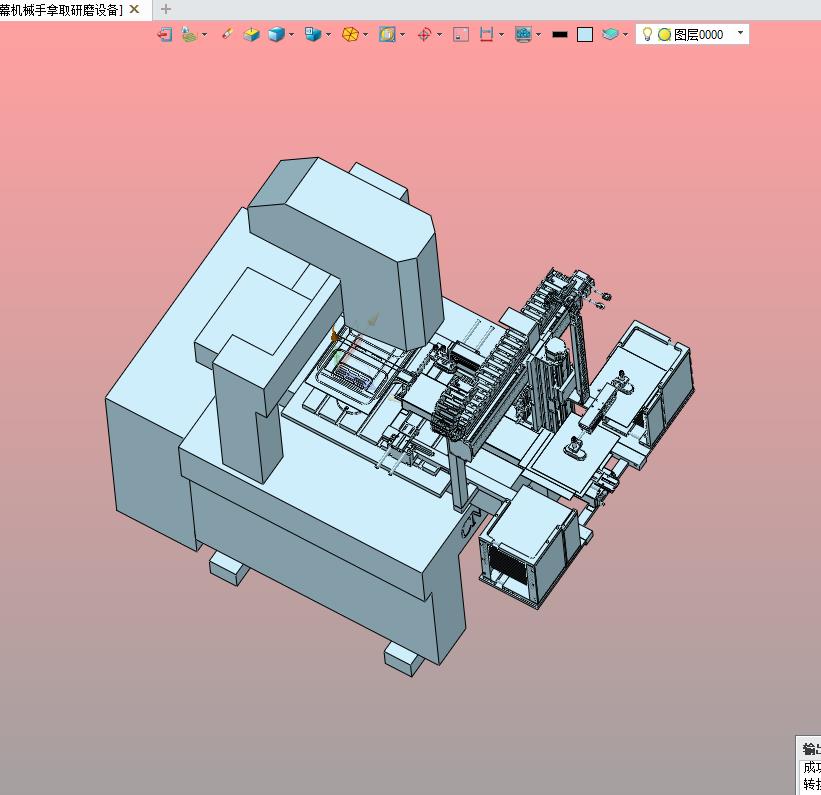Click the 图层0000 layer name text

click(x=698, y=35)
